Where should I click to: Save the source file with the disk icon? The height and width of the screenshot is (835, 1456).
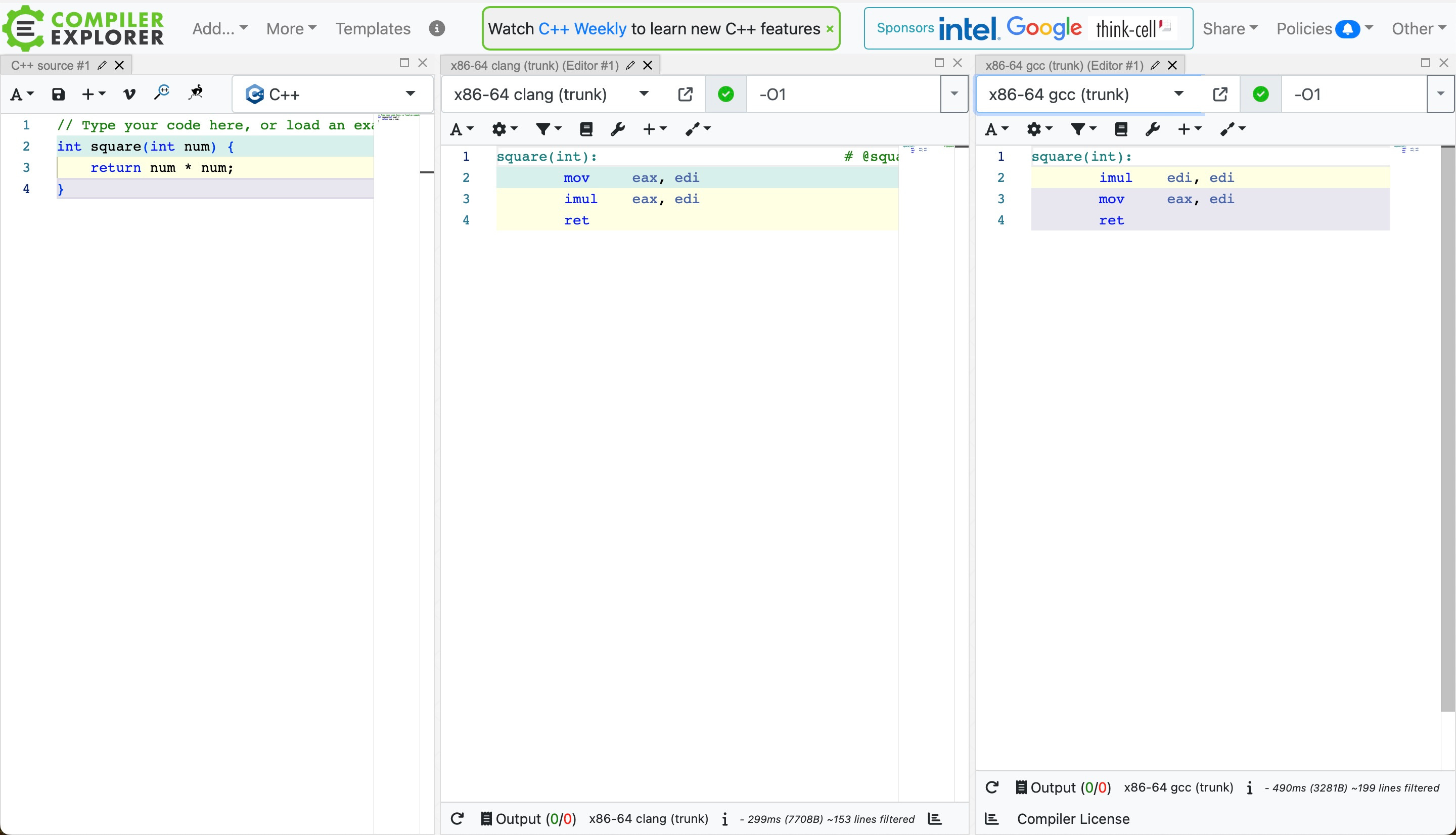[x=58, y=94]
